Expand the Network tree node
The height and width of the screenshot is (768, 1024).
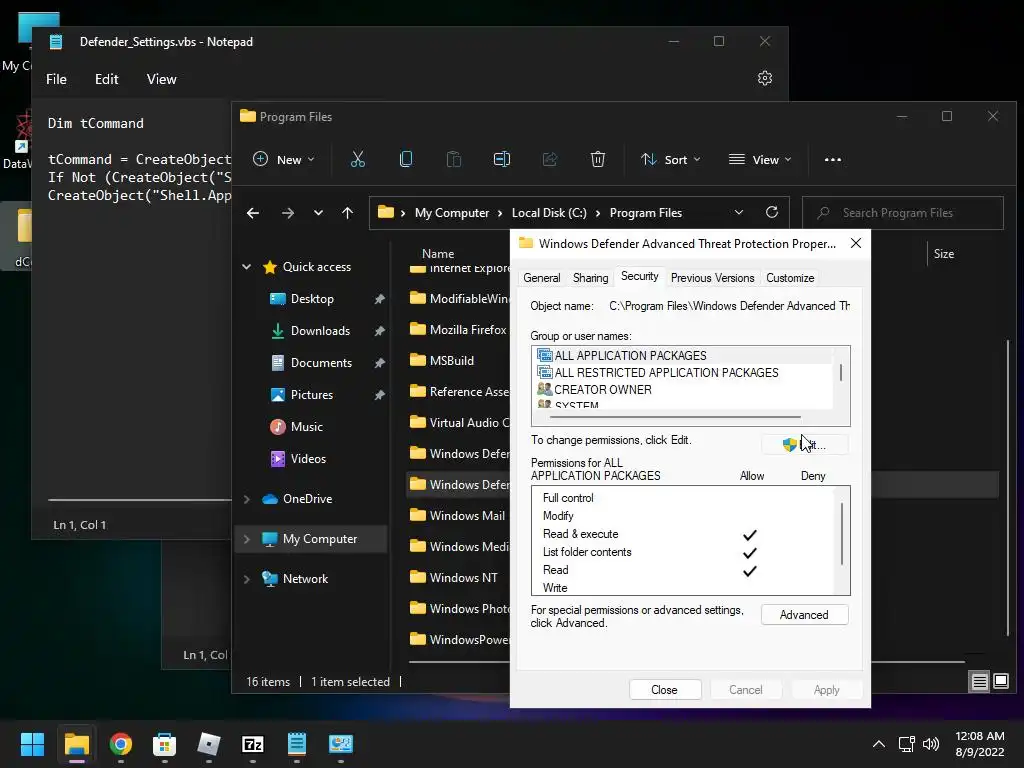tap(247, 579)
